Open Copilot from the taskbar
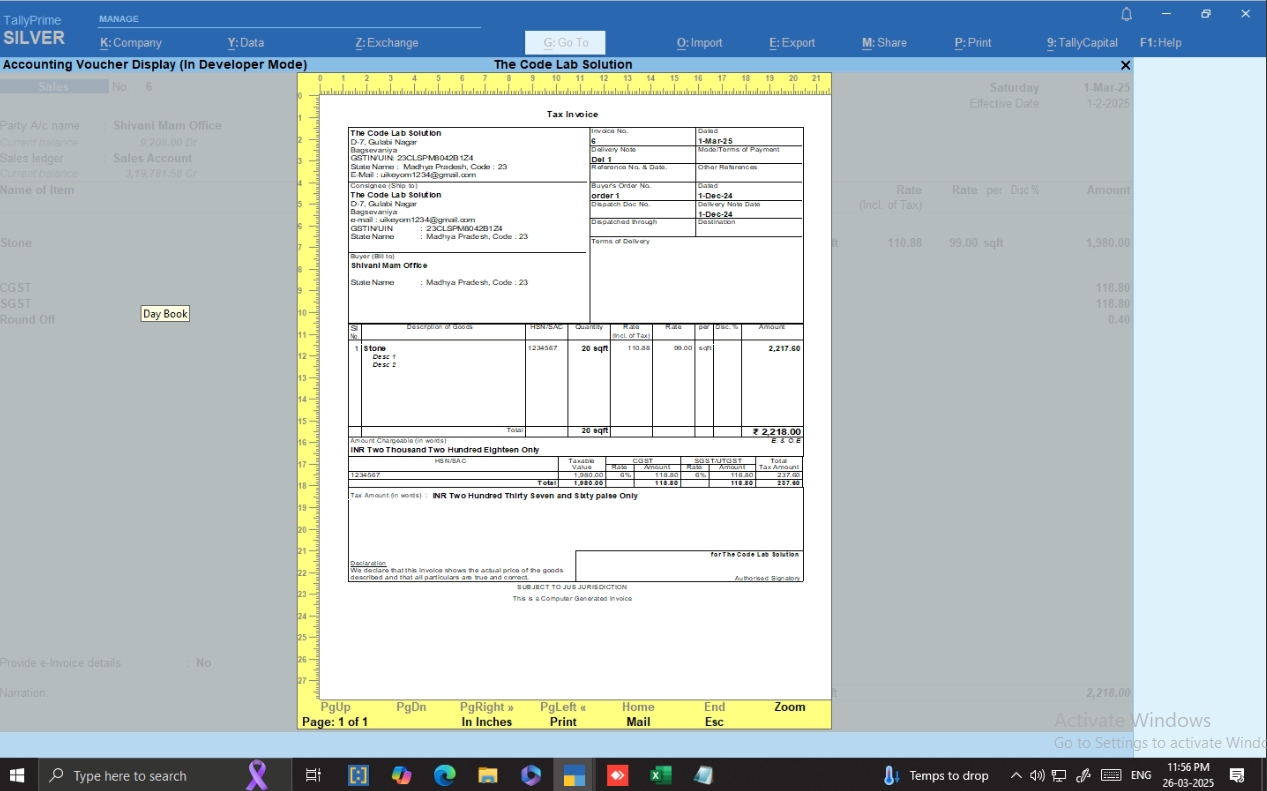 pyautogui.click(x=401, y=775)
